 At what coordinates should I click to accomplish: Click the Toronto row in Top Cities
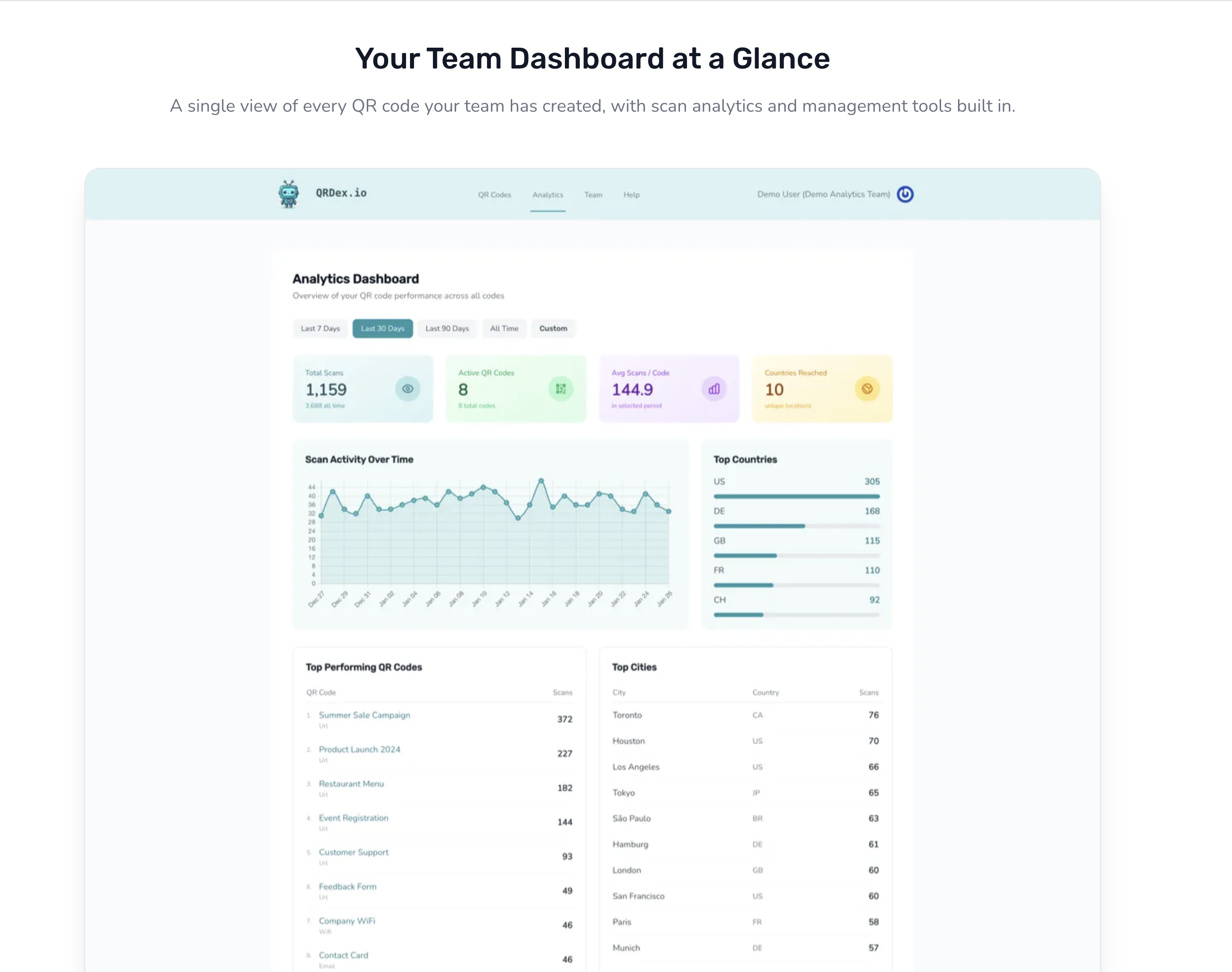point(627,715)
